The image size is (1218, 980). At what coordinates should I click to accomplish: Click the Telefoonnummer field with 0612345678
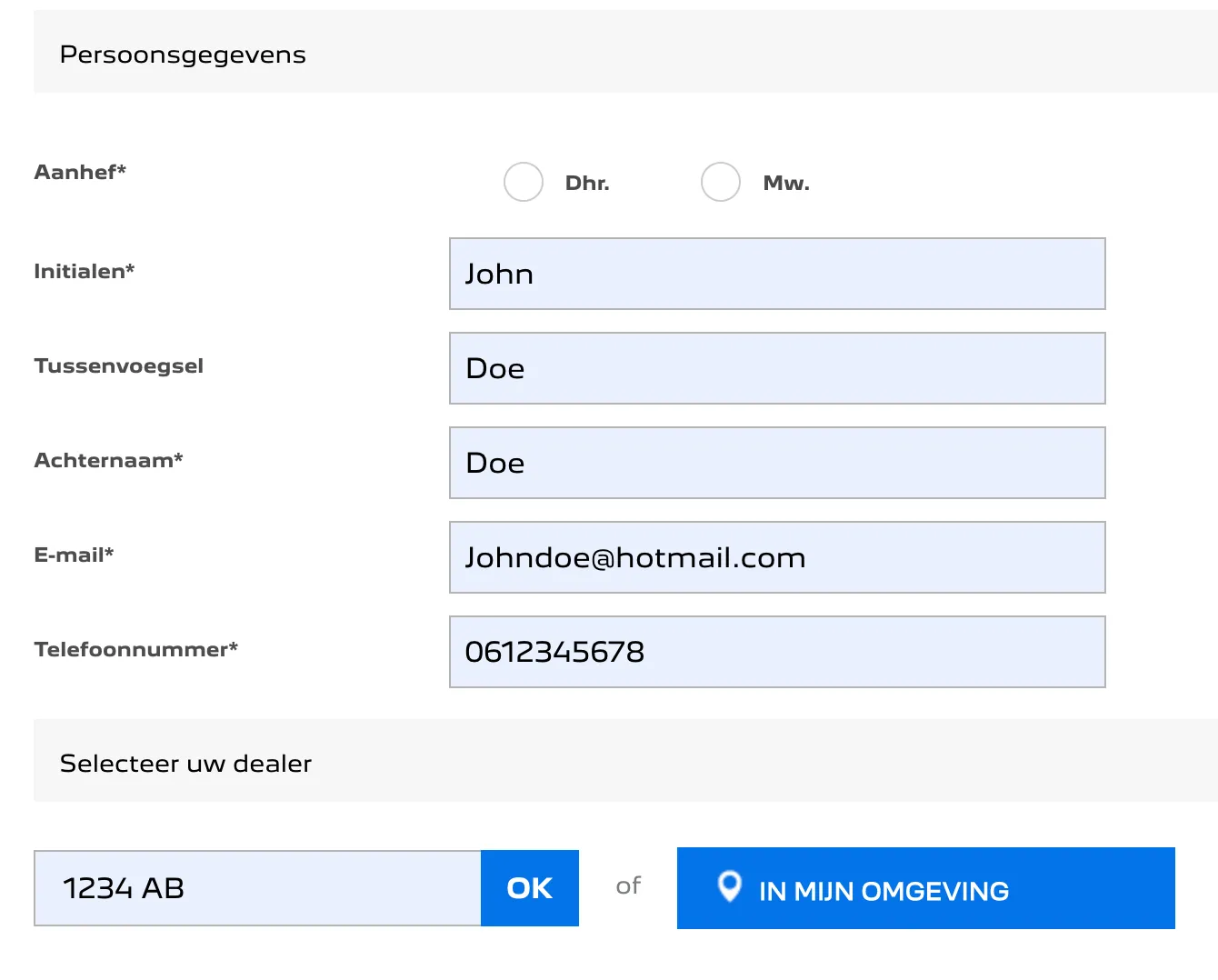tap(777, 652)
